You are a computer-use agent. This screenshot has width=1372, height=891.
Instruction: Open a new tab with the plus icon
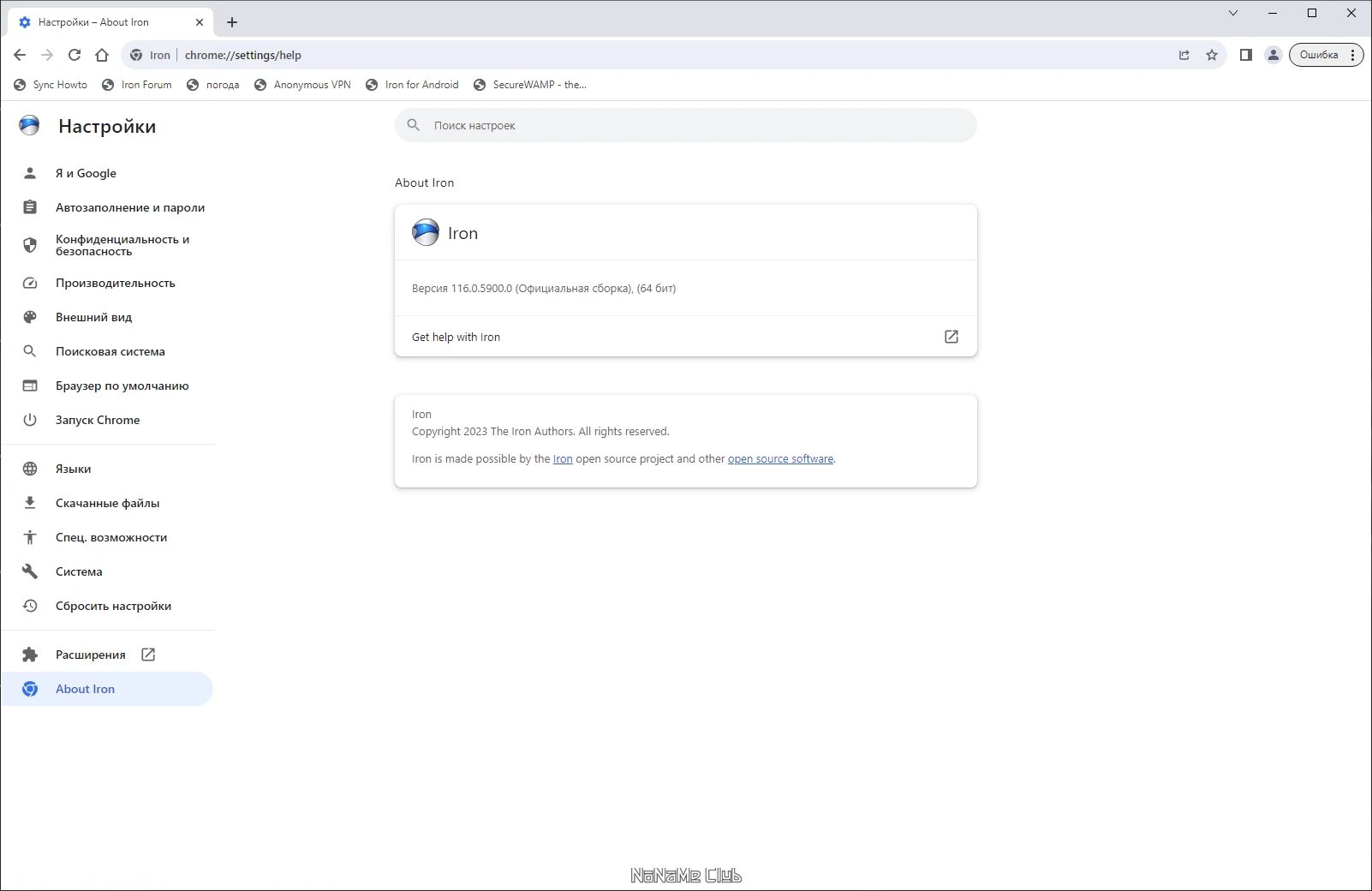232,22
